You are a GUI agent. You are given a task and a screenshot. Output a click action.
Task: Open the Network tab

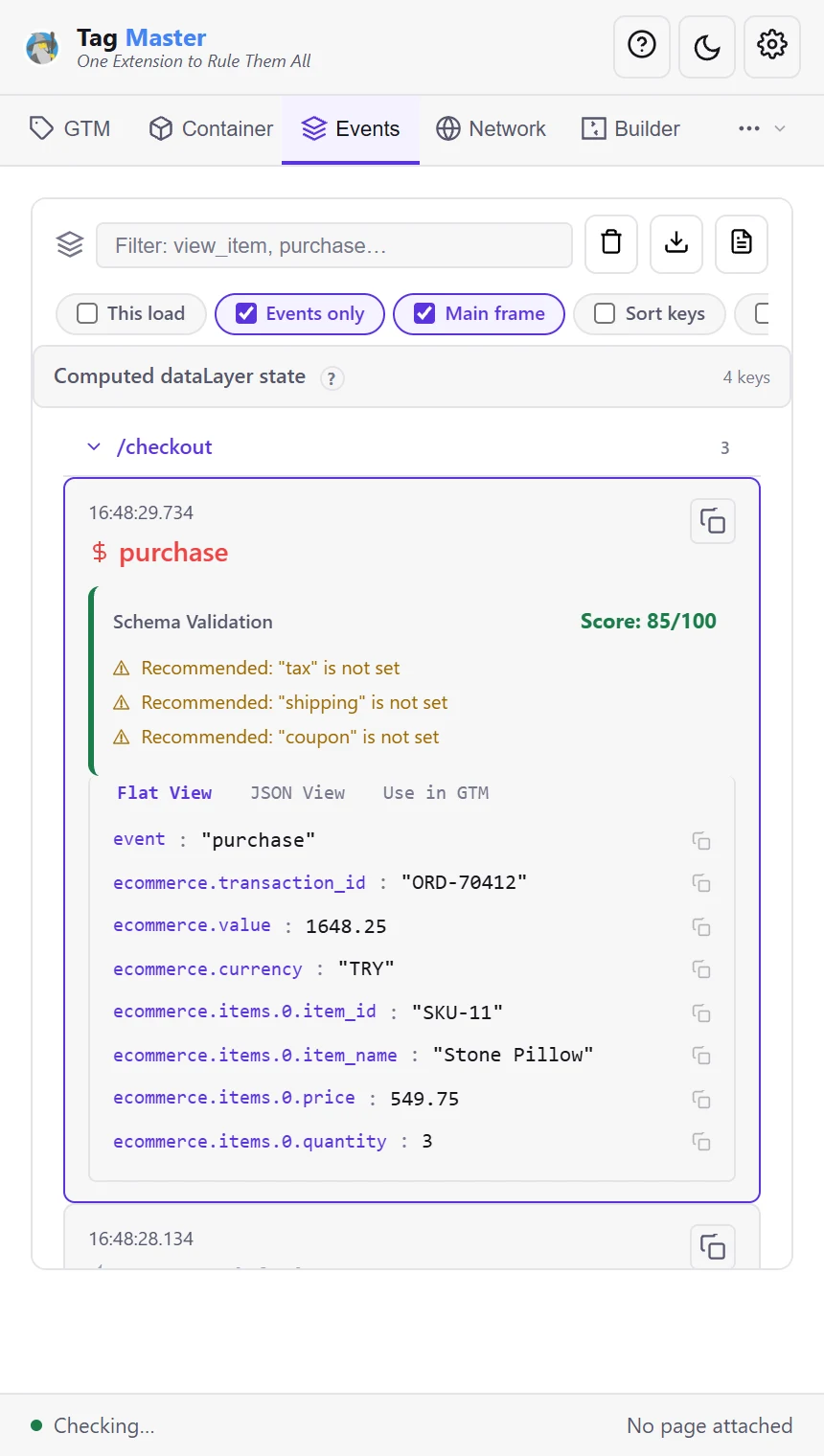point(491,128)
